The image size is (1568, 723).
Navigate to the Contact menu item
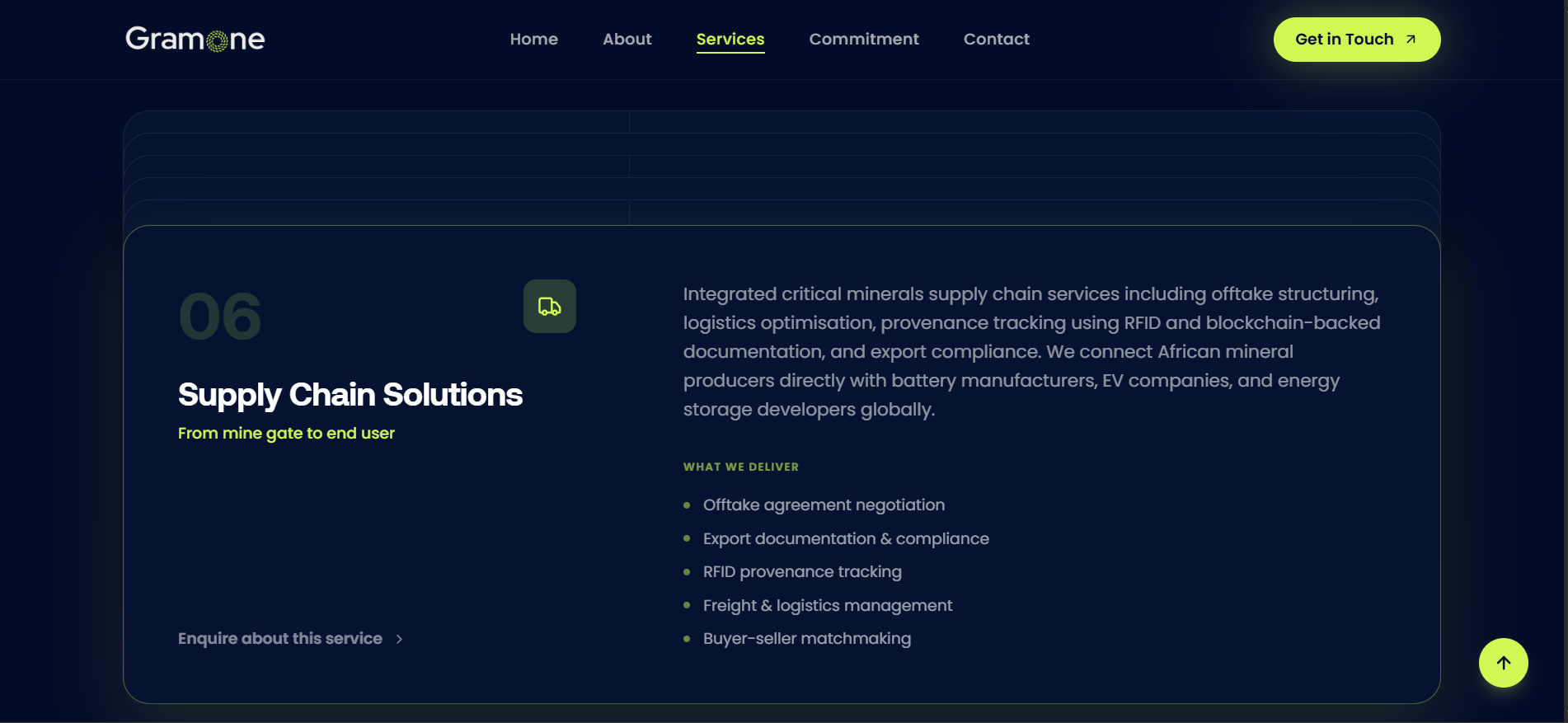point(997,39)
